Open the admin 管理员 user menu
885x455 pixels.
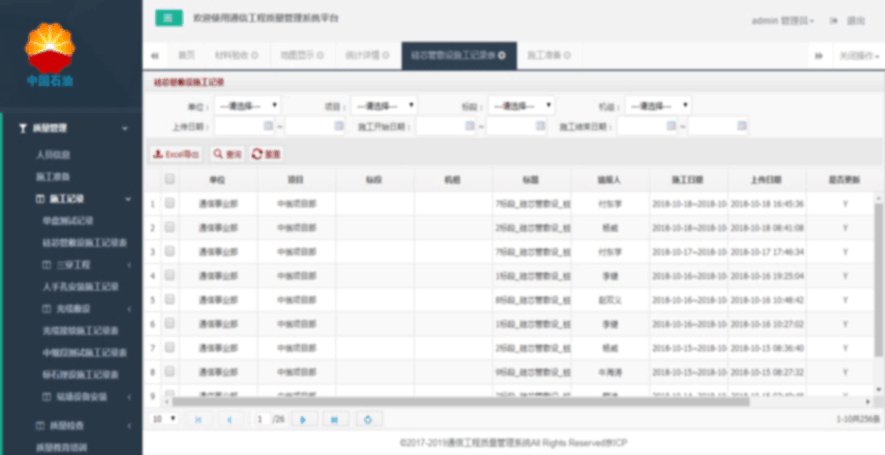(x=782, y=20)
